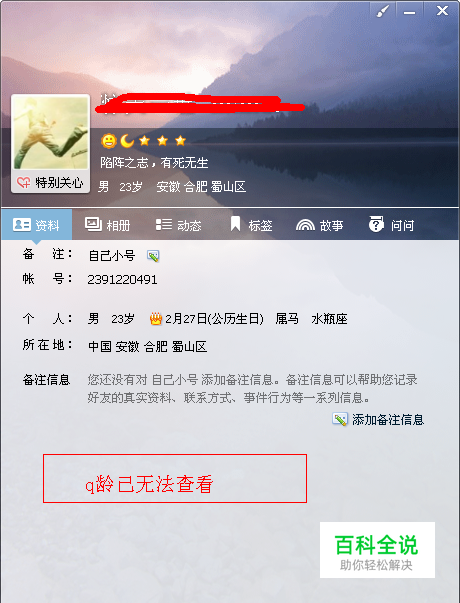
Task: Click the first star level icon
Action: click(x=145, y=141)
